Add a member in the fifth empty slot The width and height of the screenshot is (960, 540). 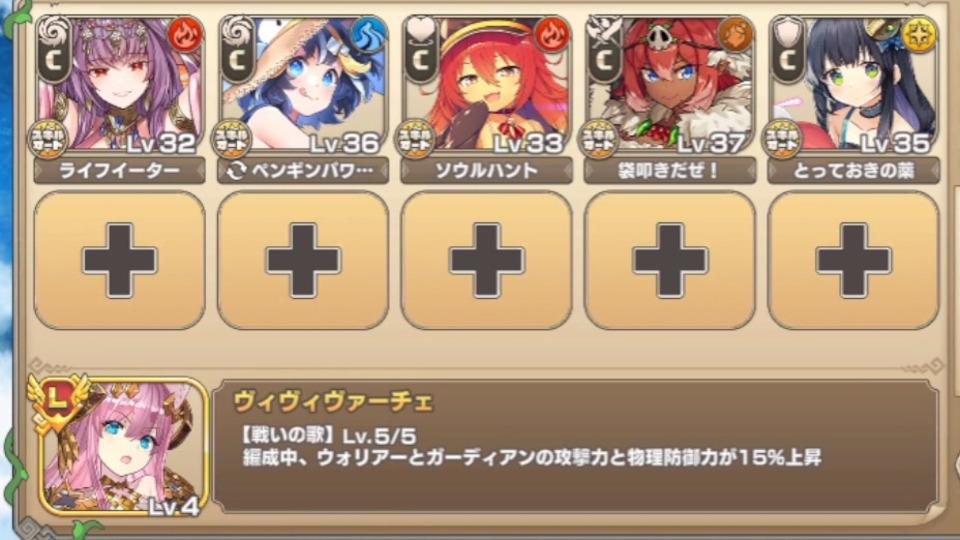pyautogui.click(x=853, y=260)
